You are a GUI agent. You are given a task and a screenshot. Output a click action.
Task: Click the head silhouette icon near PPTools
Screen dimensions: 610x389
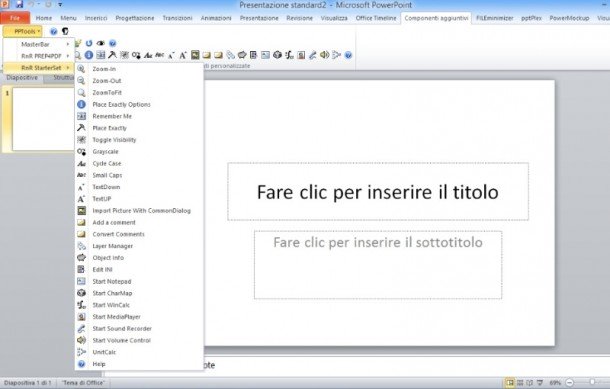click(65, 31)
